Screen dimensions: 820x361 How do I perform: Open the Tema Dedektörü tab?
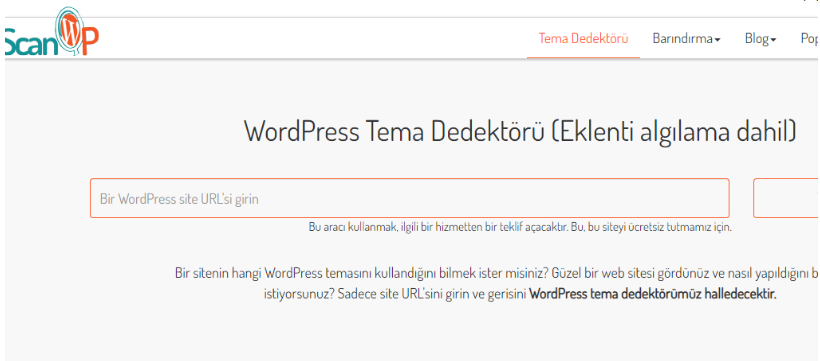pyautogui.click(x=583, y=39)
